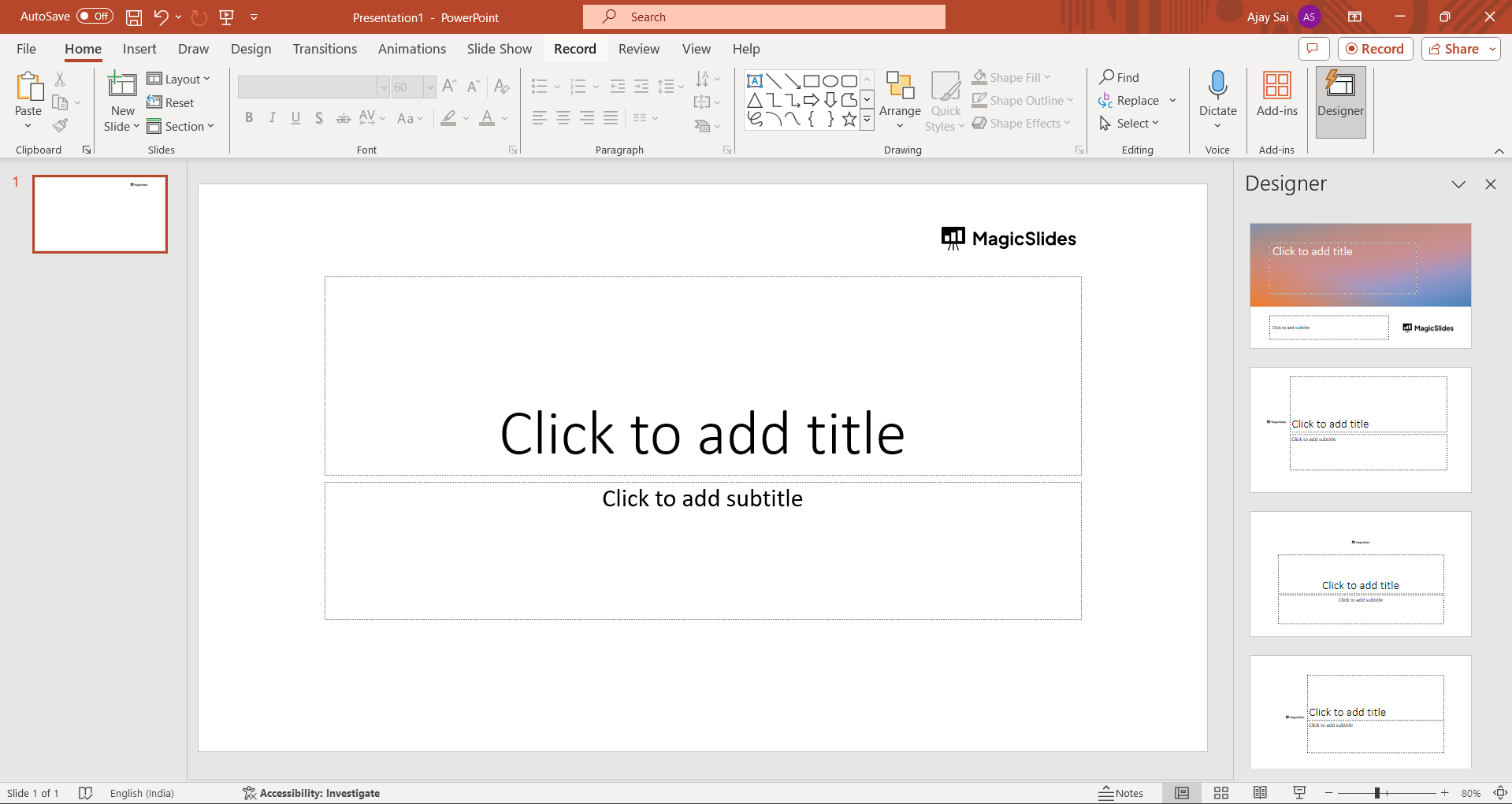Image resolution: width=1512 pixels, height=804 pixels.
Task: Open the Transitions tab
Action: [x=325, y=49]
